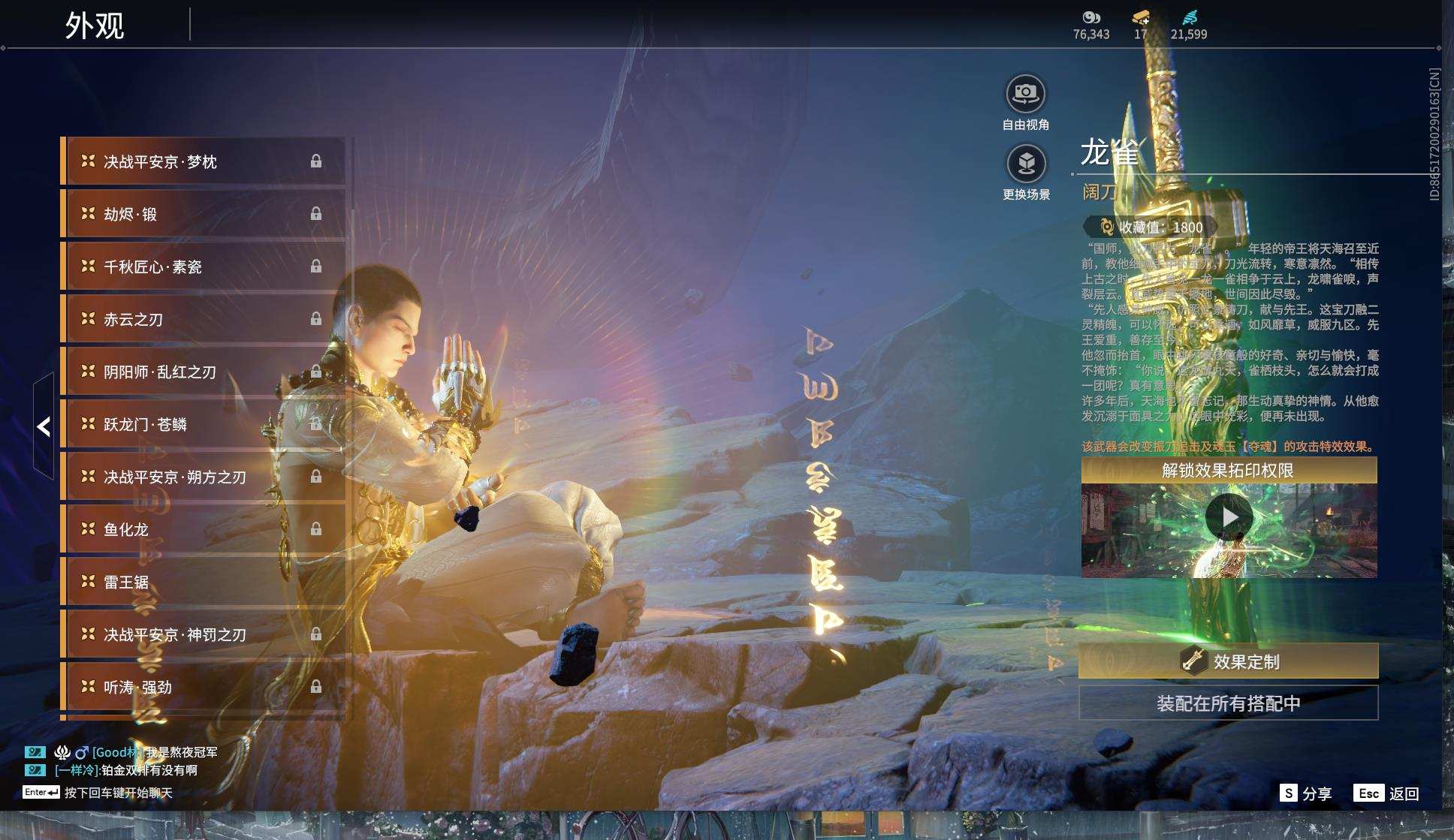Click lock icon on 赤云之刃
The width and height of the screenshot is (1454, 840).
pos(316,319)
